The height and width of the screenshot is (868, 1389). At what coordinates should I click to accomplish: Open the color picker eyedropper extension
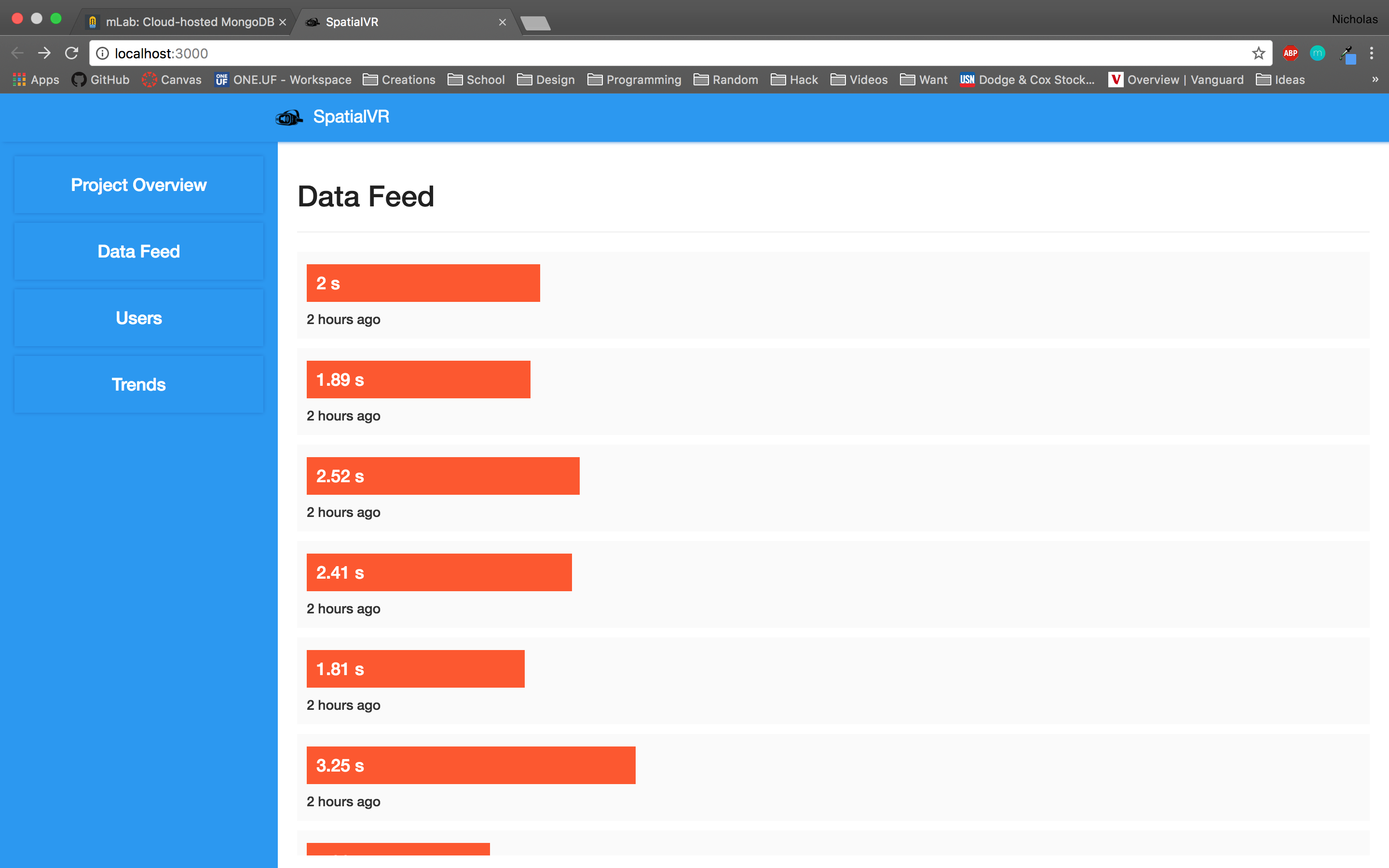[x=1347, y=54]
